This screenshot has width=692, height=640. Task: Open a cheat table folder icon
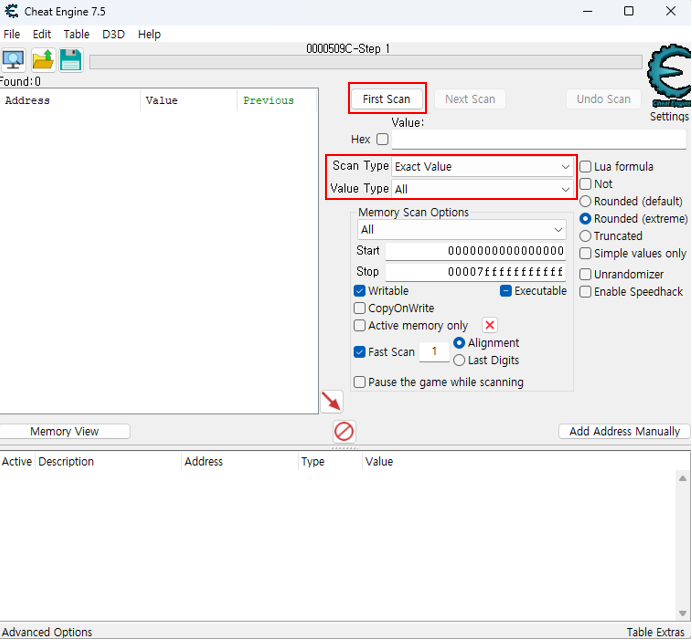tap(43, 60)
